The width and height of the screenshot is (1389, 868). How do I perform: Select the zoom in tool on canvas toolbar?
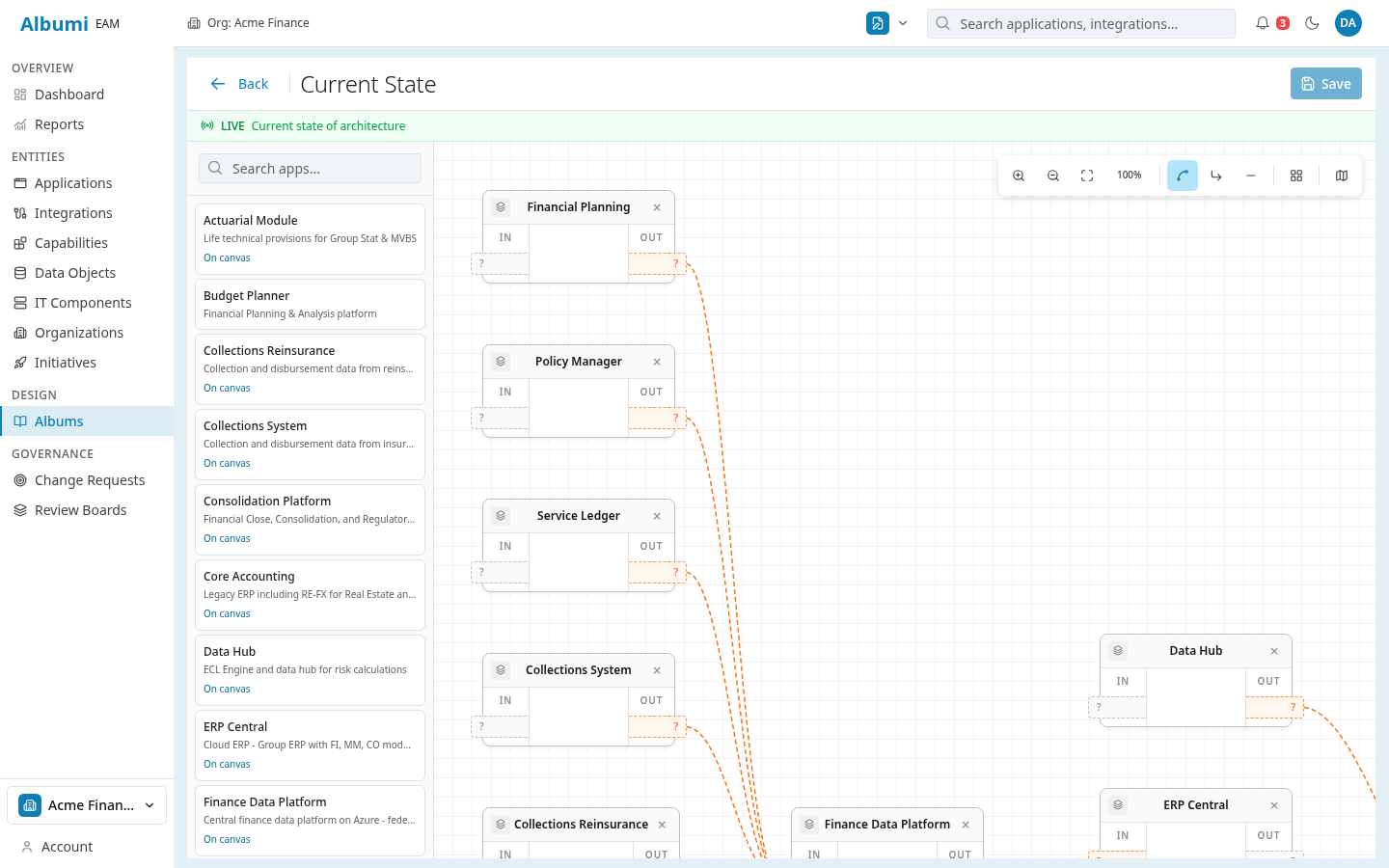click(1019, 175)
